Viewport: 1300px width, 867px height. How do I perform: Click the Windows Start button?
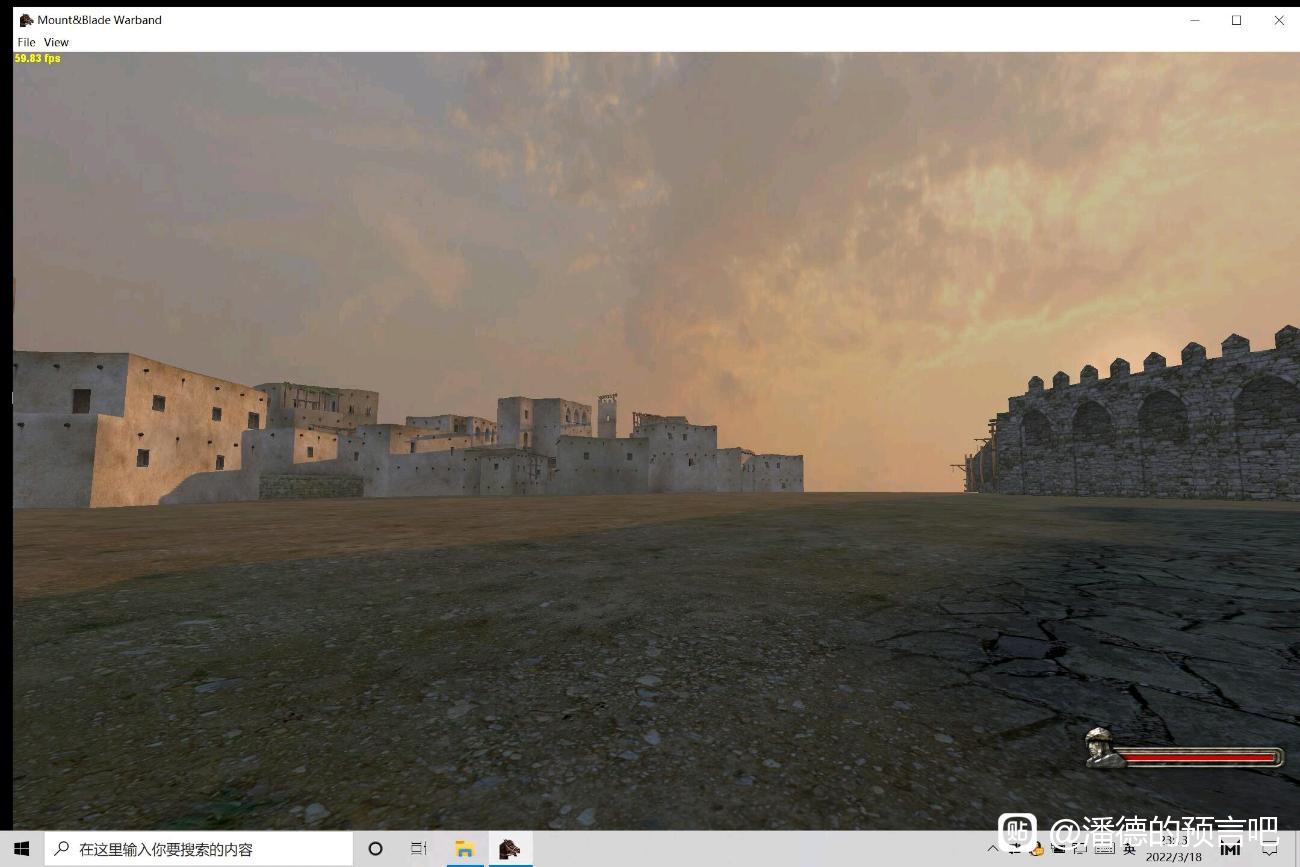[x=22, y=849]
